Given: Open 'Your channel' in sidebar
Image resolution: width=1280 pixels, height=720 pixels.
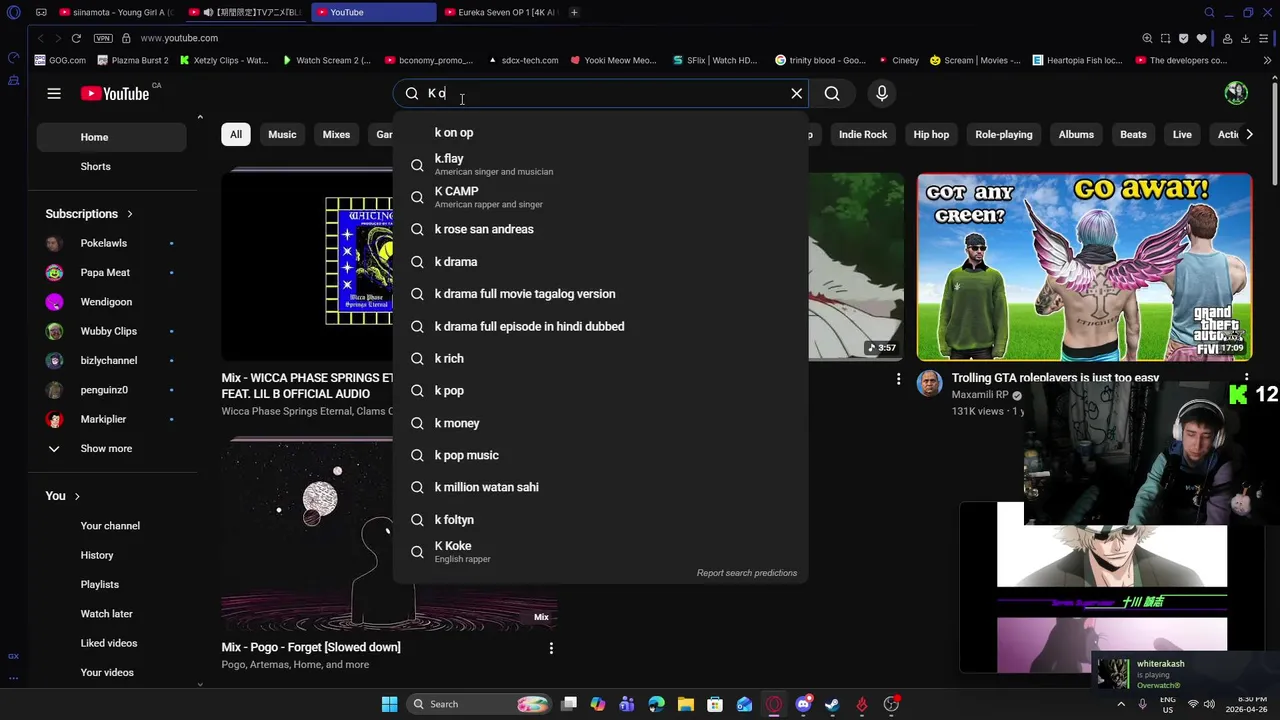Looking at the screenshot, I should [x=111, y=526].
